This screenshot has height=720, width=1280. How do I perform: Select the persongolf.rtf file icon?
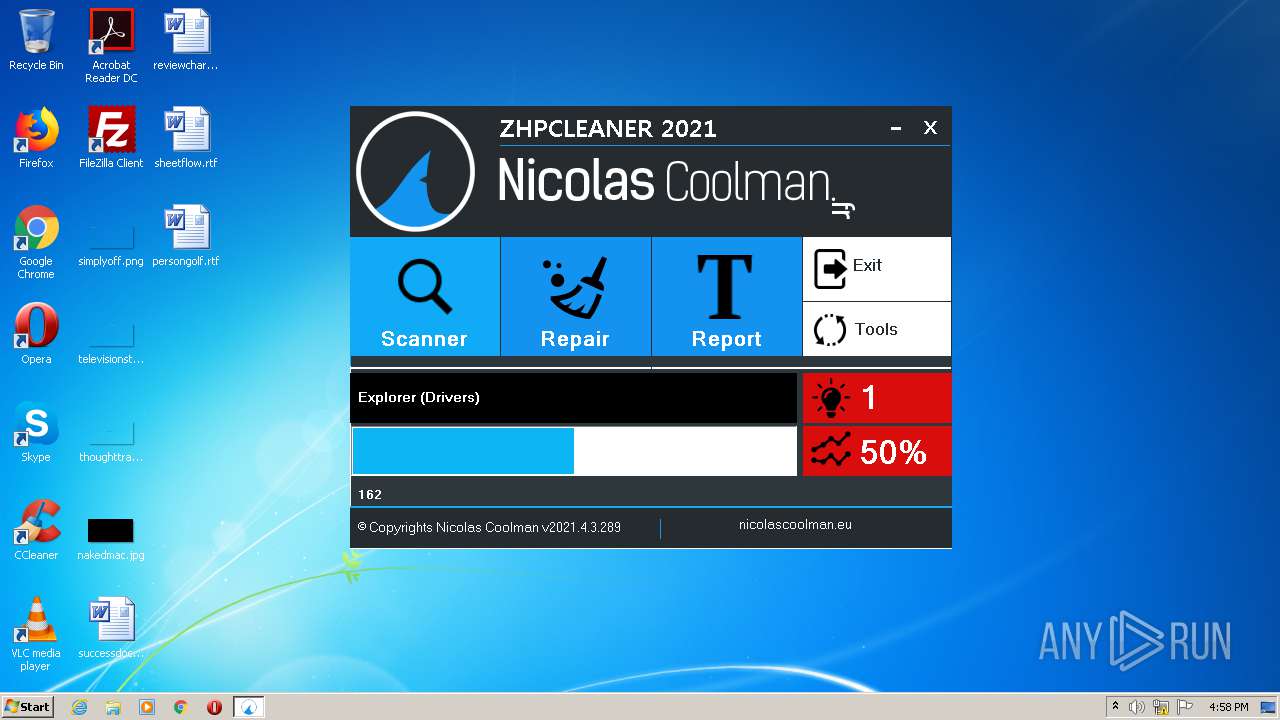click(186, 236)
